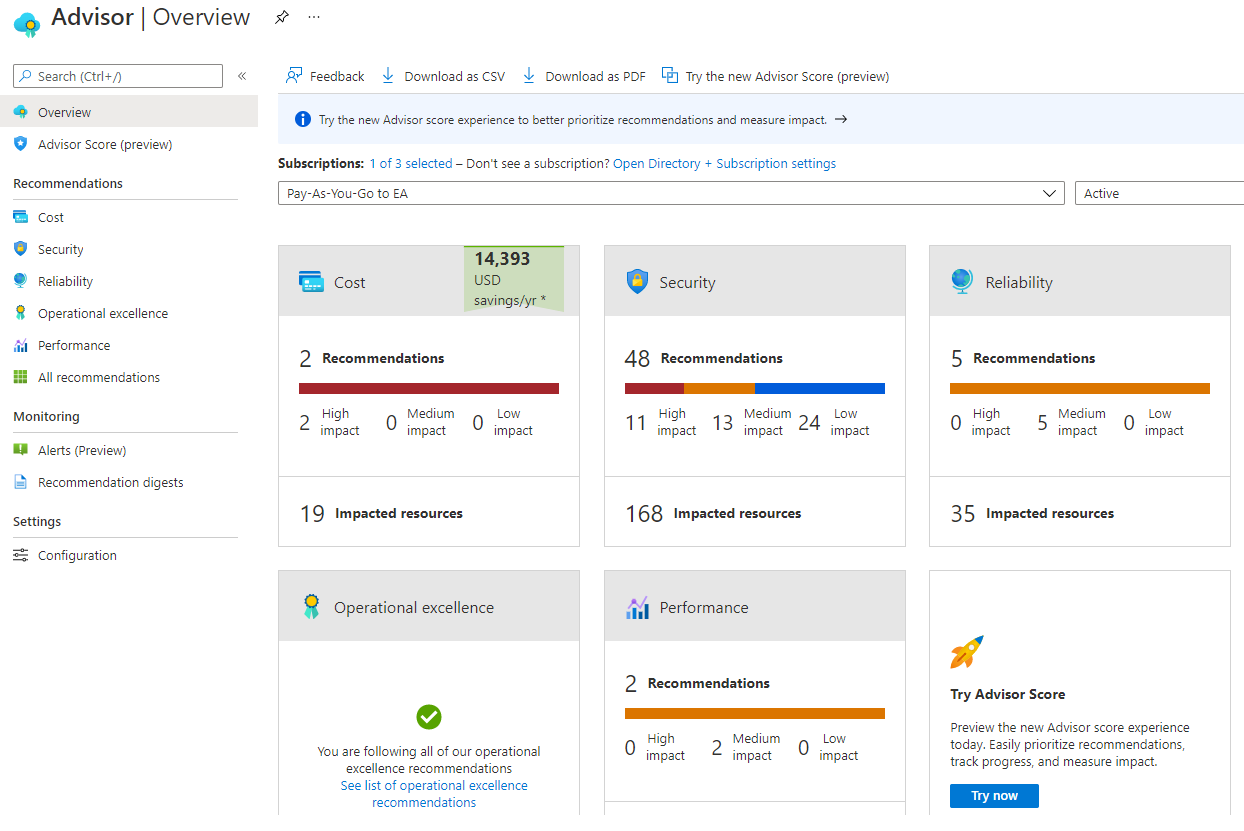
Task: Click 24 Low impact in Security card
Action: click(834, 422)
